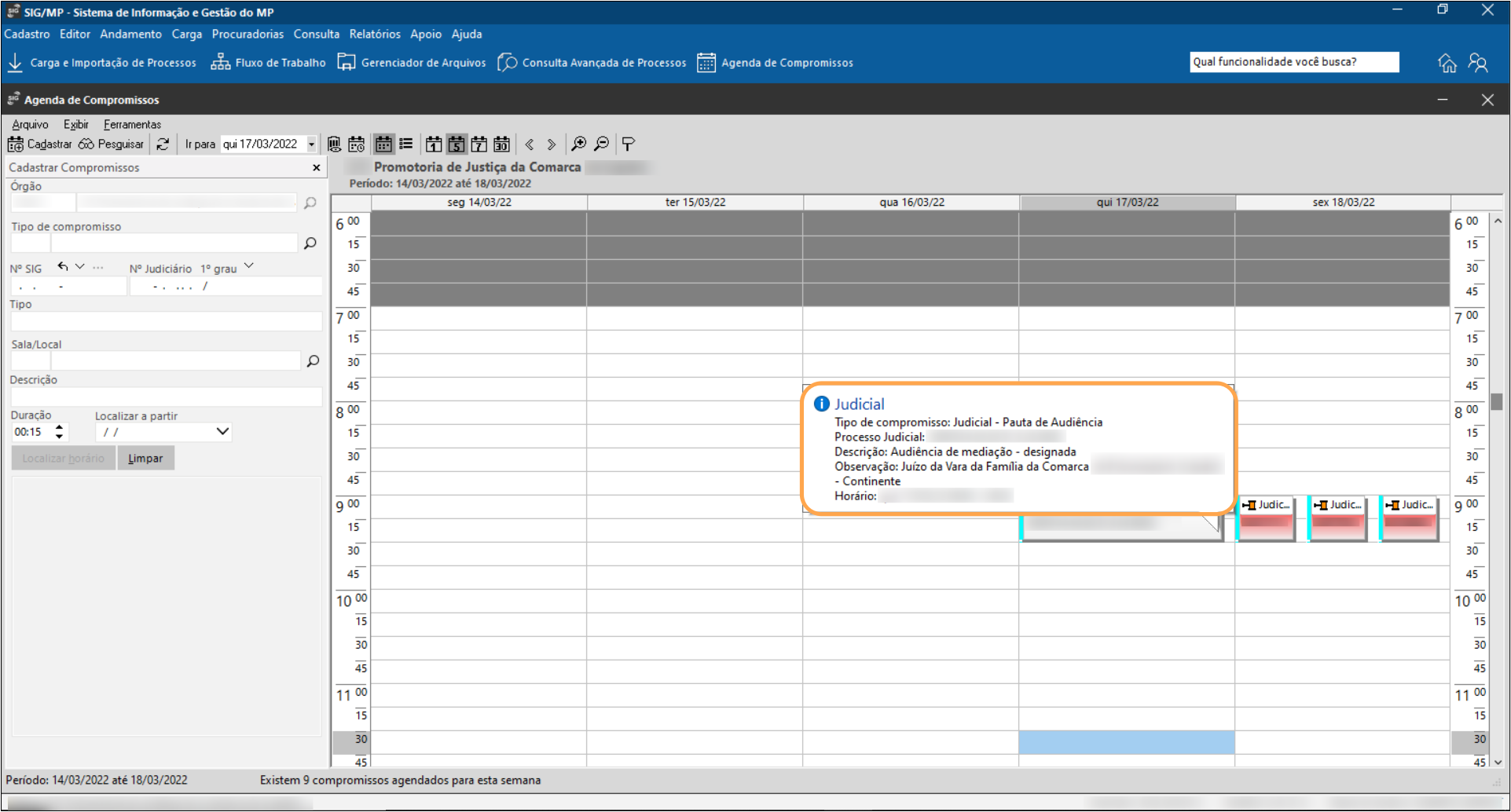Open the Cadastro main menu
Image resolution: width=1511 pixels, height=812 pixels.
tap(27, 35)
